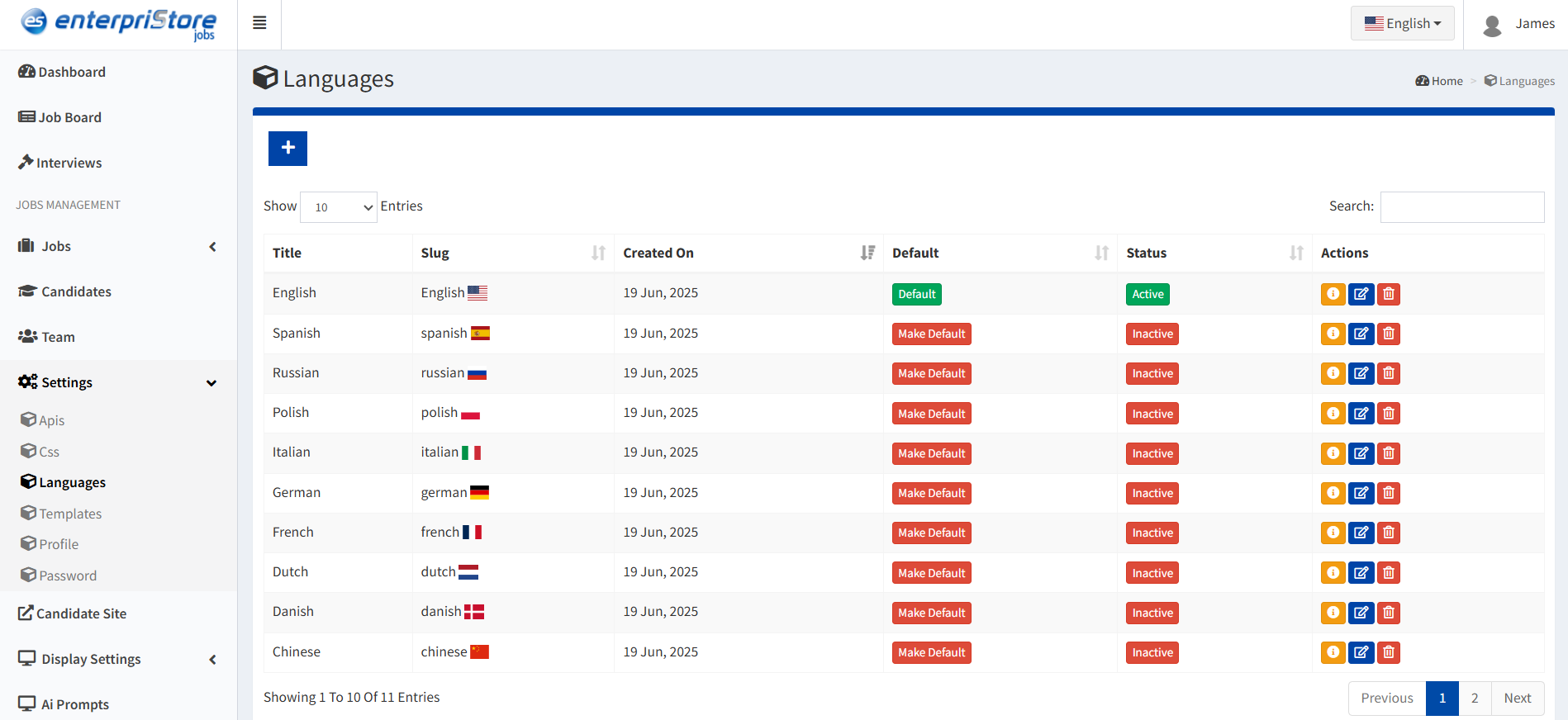Viewport: 1568px width, 720px height.
Task: Open Templates in the Settings submenu
Action: point(70,514)
